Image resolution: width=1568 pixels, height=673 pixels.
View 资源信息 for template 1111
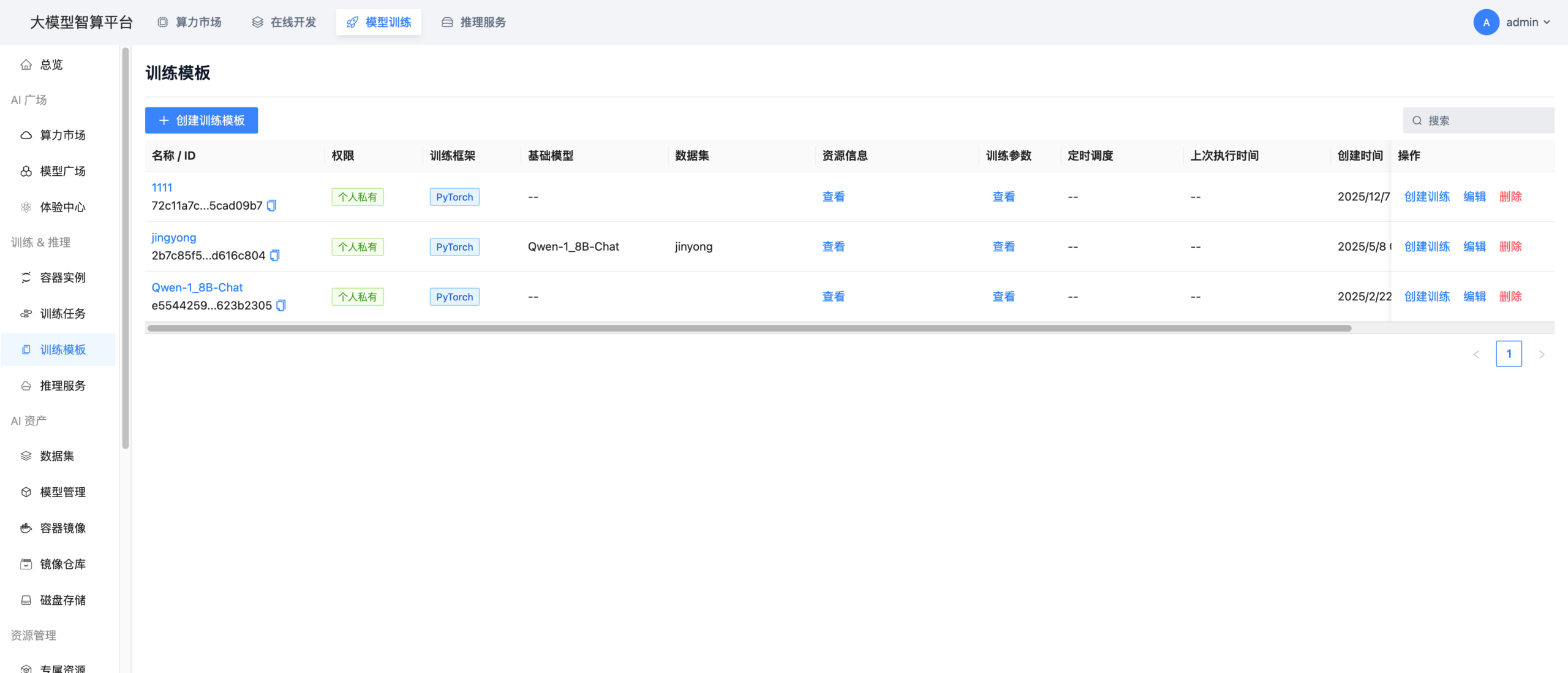tap(833, 197)
